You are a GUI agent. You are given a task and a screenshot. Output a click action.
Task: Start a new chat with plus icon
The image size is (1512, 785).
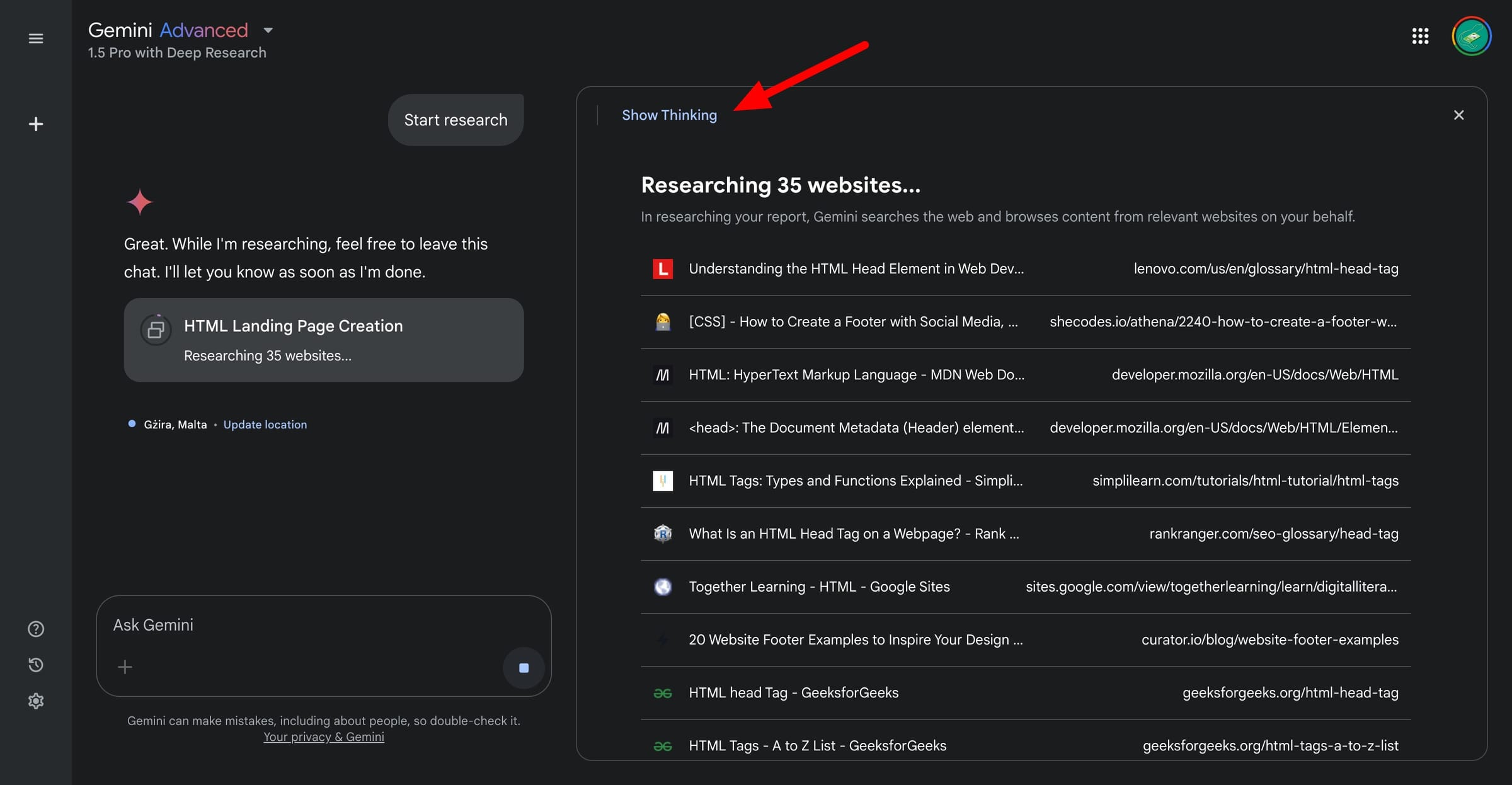(x=36, y=124)
